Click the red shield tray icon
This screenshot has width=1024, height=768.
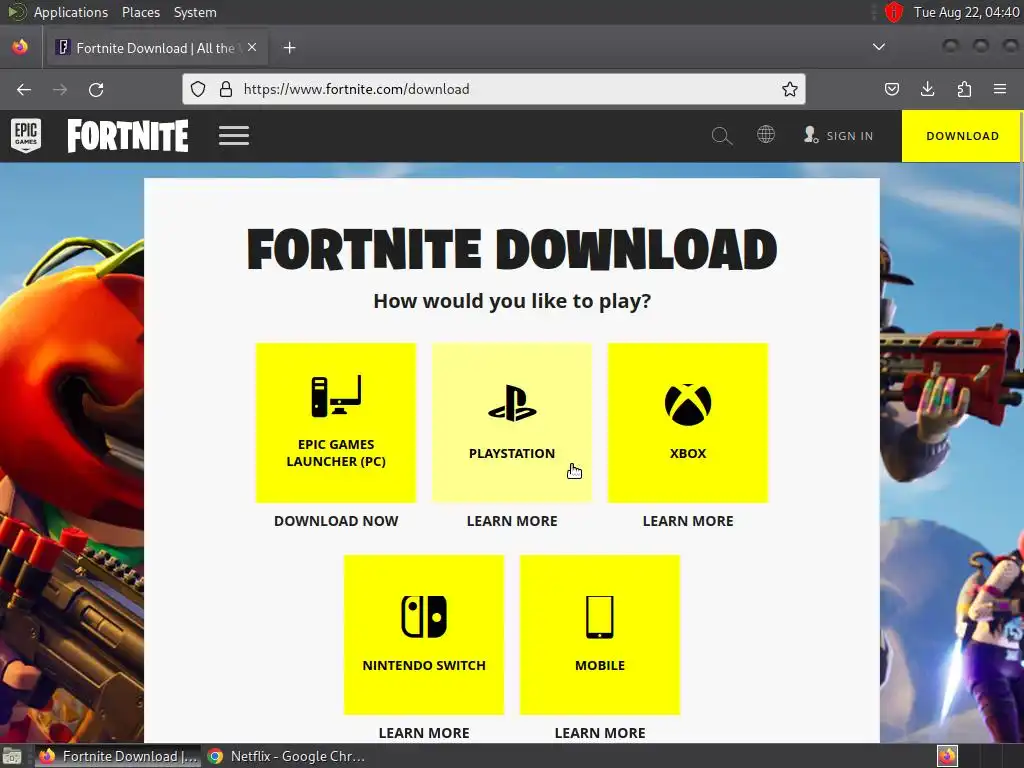point(894,12)
